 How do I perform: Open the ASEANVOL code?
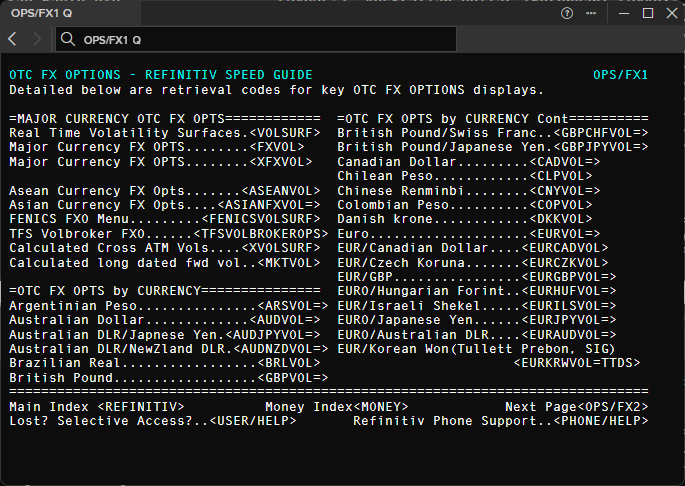click(x=281, y=191)
